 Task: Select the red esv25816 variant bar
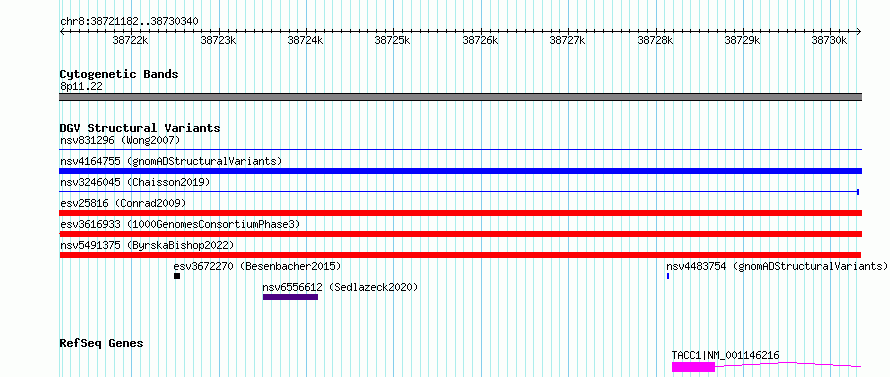click(x=460, y=213)
